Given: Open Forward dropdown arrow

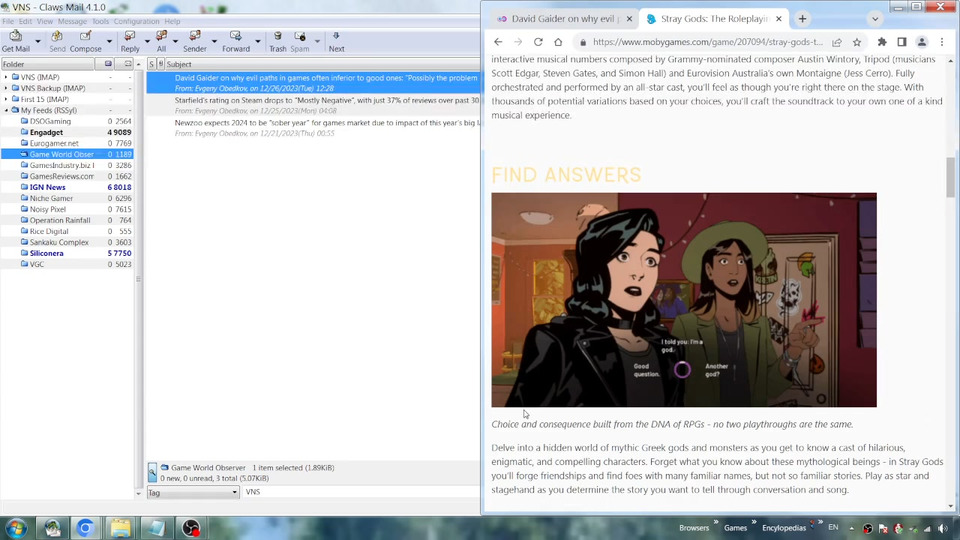Looking at the screenshot, I should (x=257, y=42).
